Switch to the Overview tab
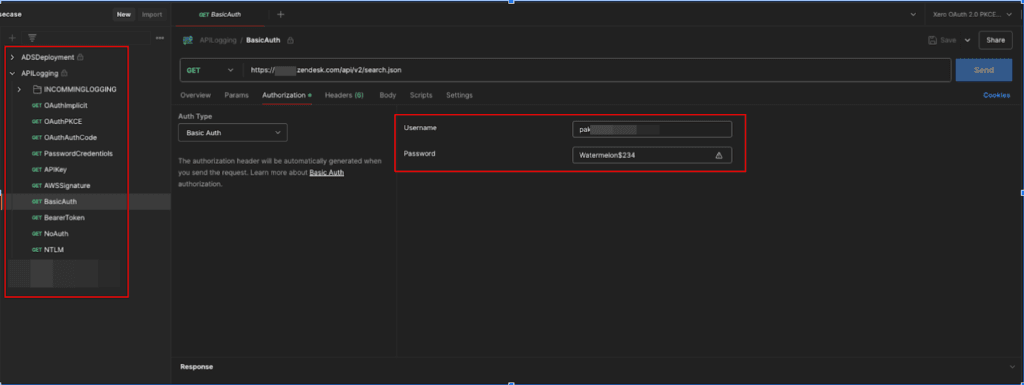The width and height of the screenshot is (1024, 385). (x=195, y=95)
